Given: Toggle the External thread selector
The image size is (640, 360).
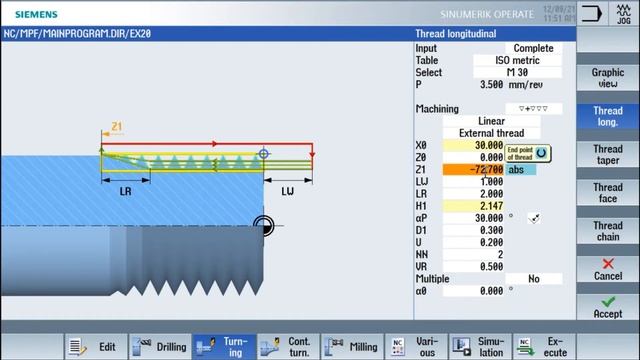Looking at the screenshot, I should [491, 133].
